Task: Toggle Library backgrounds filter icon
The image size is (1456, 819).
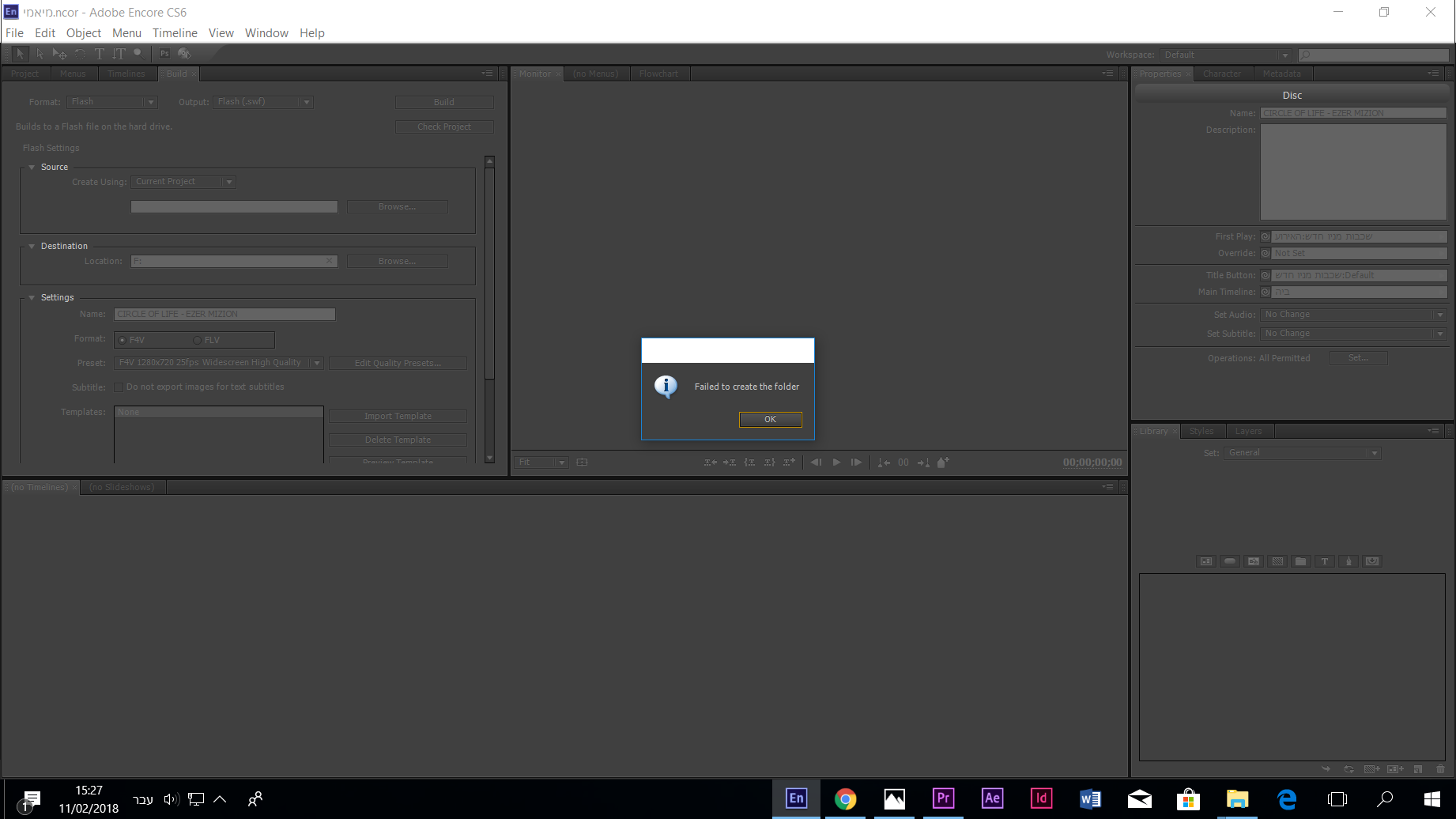Action: click(x=1277, y=561)
